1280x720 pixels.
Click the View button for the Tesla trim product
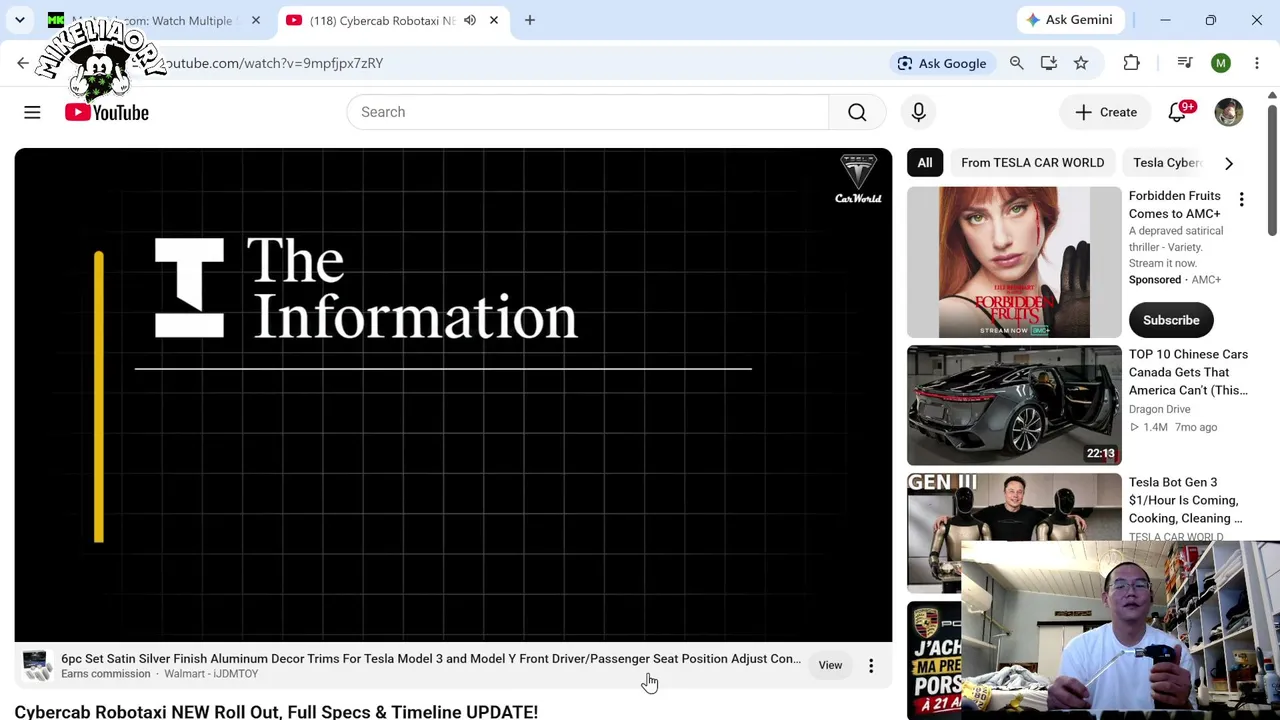click(830, 665)
